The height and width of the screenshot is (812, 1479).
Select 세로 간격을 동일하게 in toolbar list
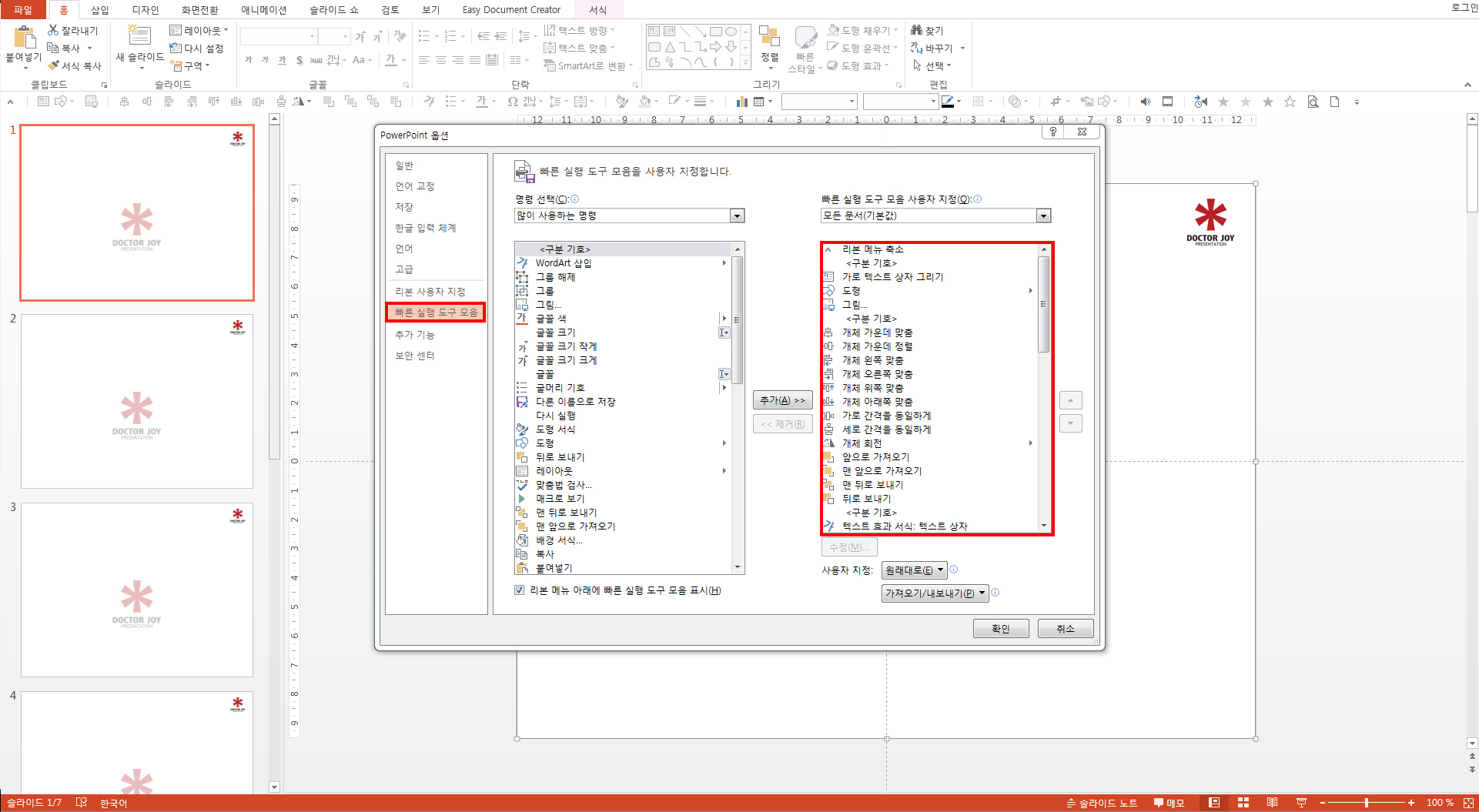click(x=930, y=429)
